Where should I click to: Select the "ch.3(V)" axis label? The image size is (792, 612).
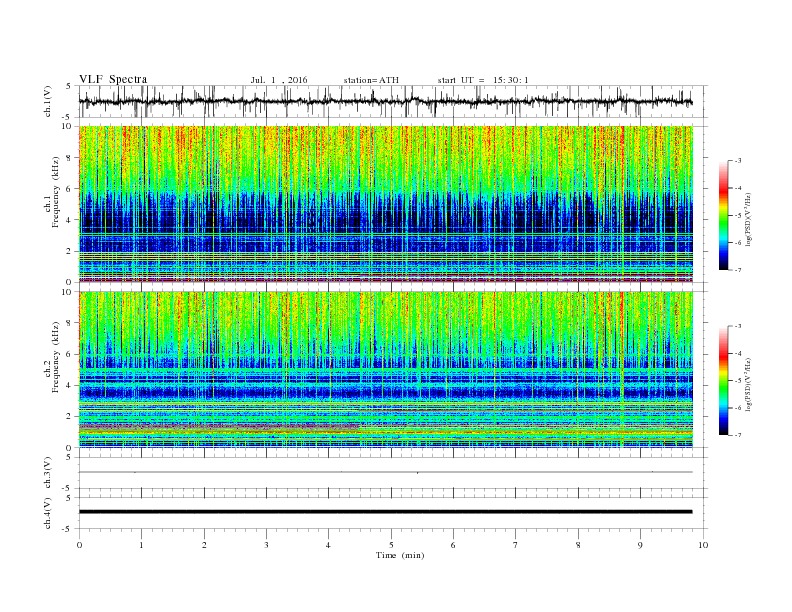(x=48, y=473)
